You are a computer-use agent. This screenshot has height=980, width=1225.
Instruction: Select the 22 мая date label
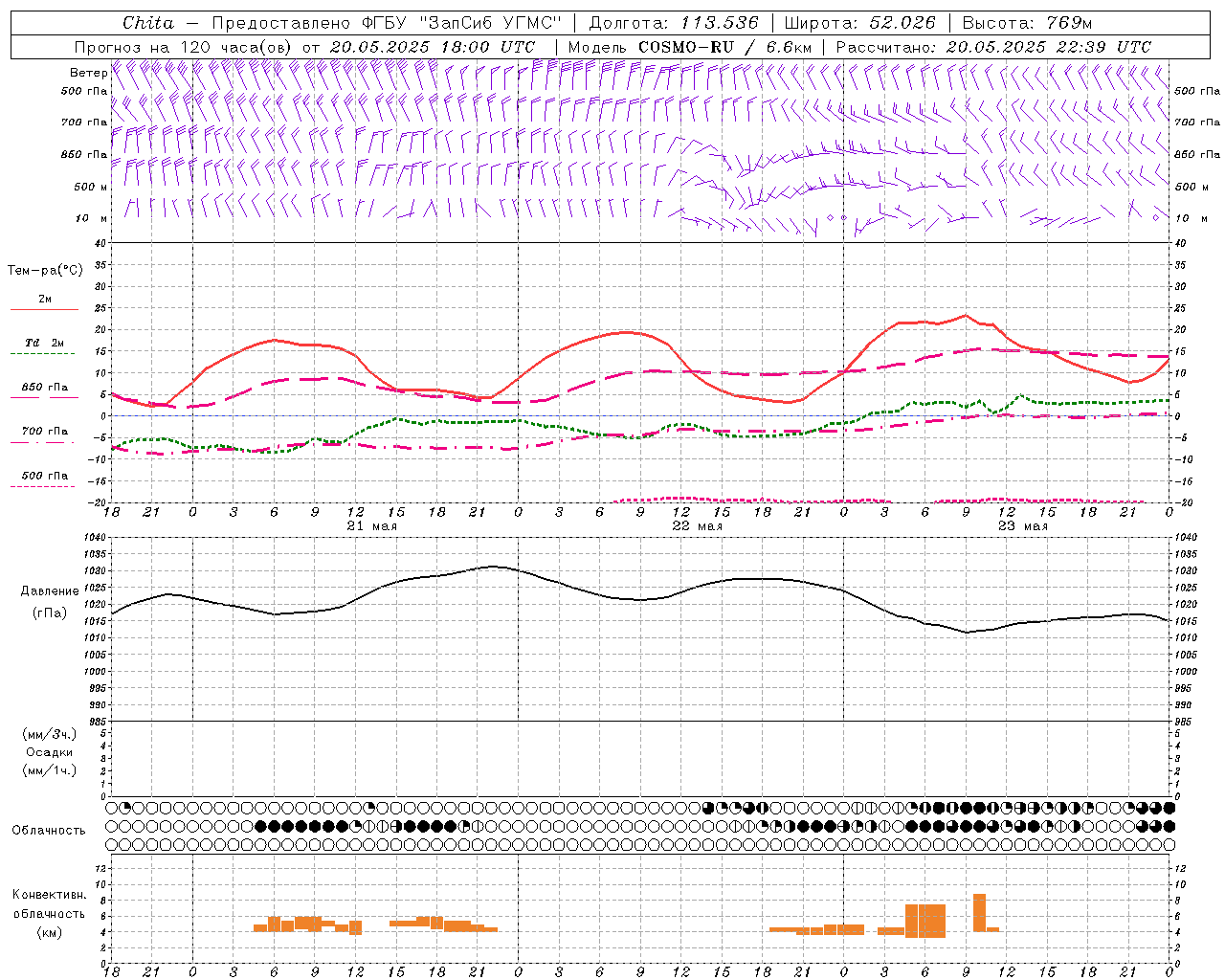(697, 526)
